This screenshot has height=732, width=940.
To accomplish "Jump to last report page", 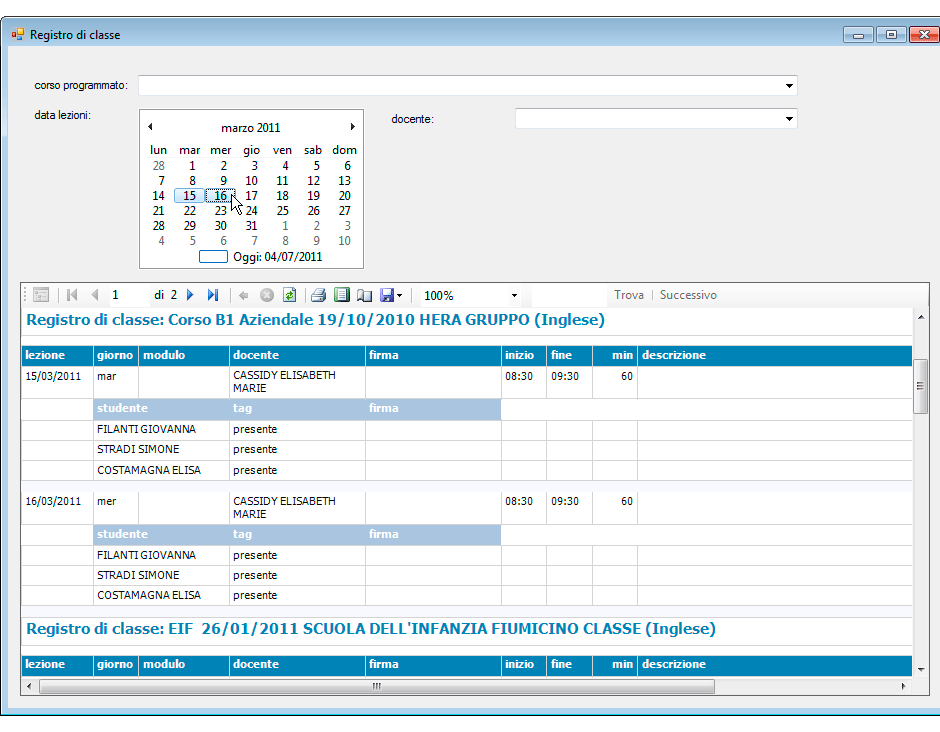I will pyautogui.click(x=213, y=295).
